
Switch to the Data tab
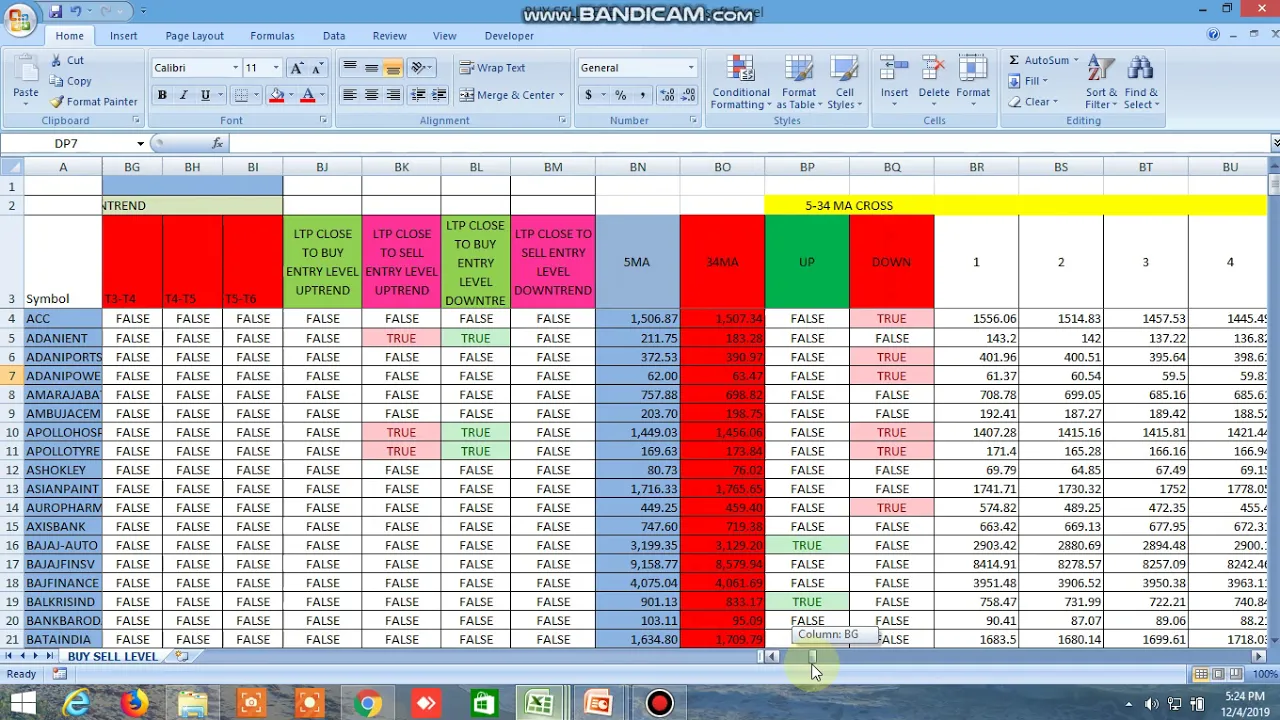click(x=334, y=36)
